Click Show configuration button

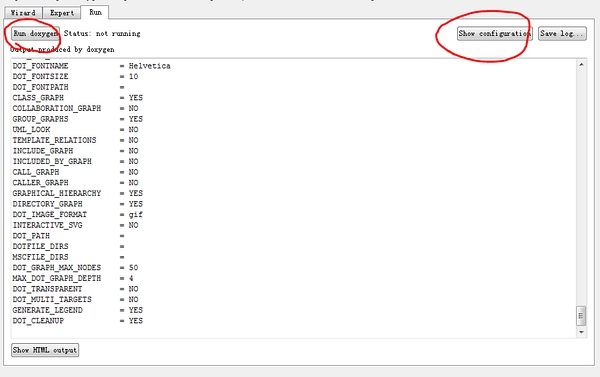pos(495,34)
